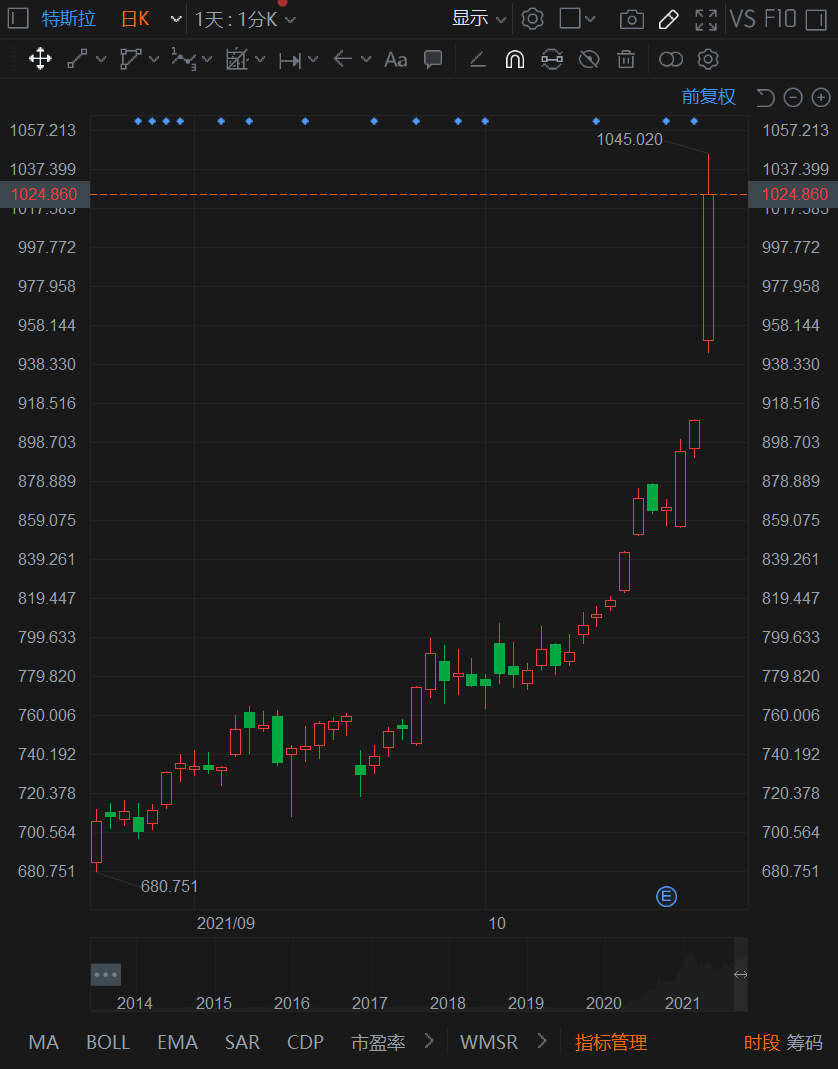838x1069 pixels.
Task: Click the screenshot camera icon
Action: [x=631, y=19]
